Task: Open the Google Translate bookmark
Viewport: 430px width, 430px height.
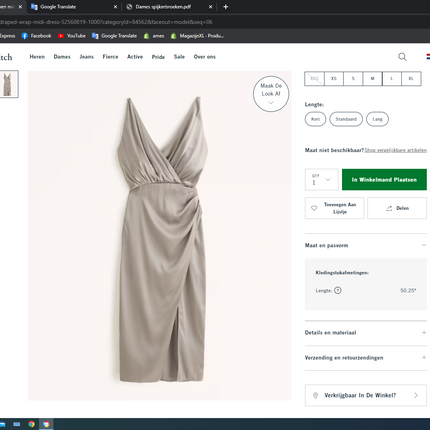Action: click(x=114, y=36)
